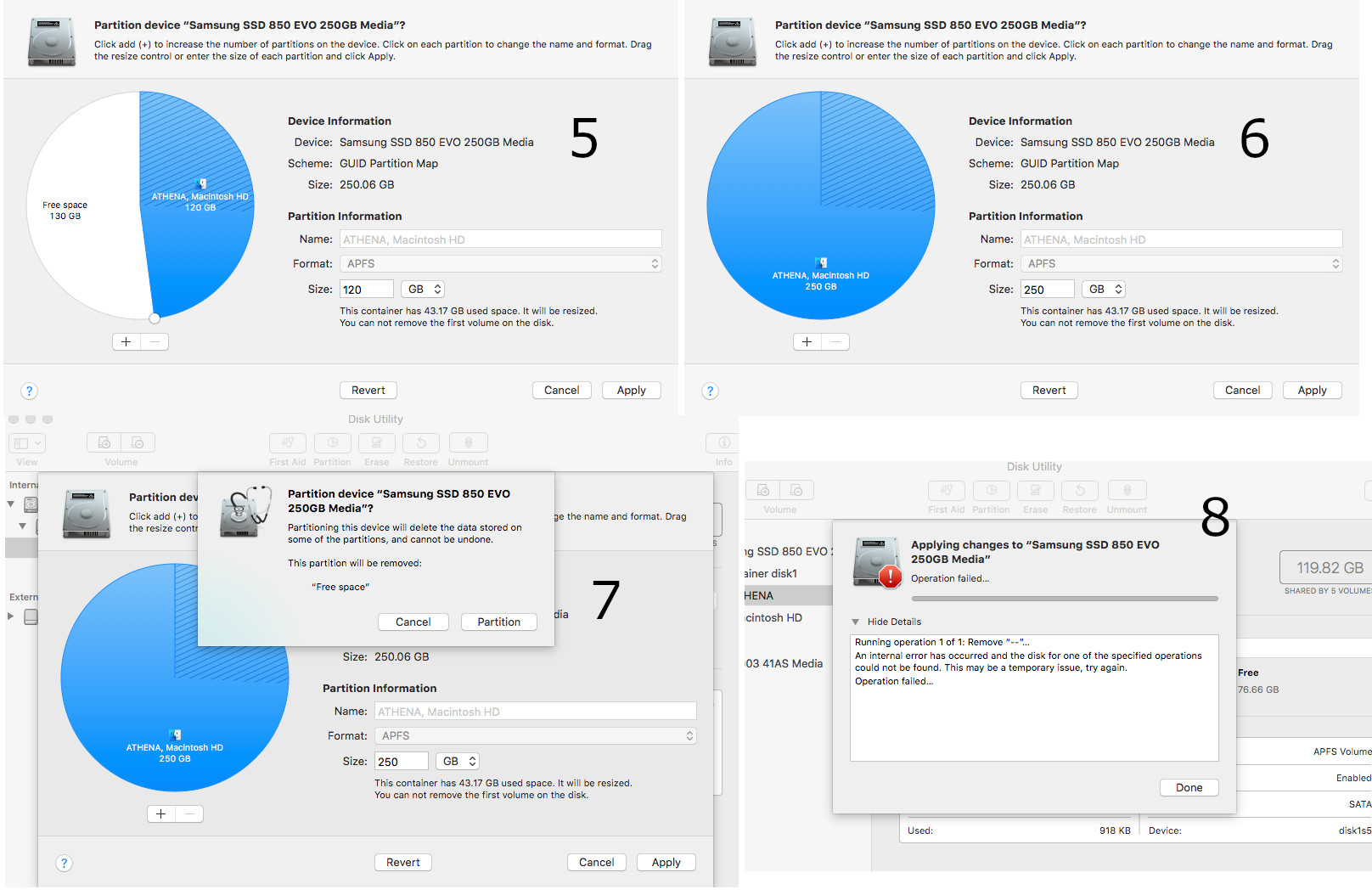Click the add Volume toolbar icon in step 8 window

point(763,490)
